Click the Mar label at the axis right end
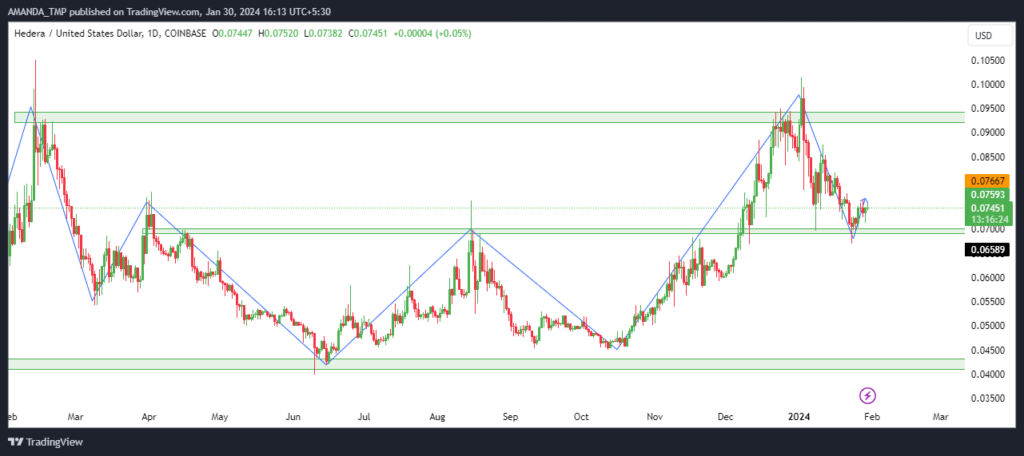 point(940,417)
